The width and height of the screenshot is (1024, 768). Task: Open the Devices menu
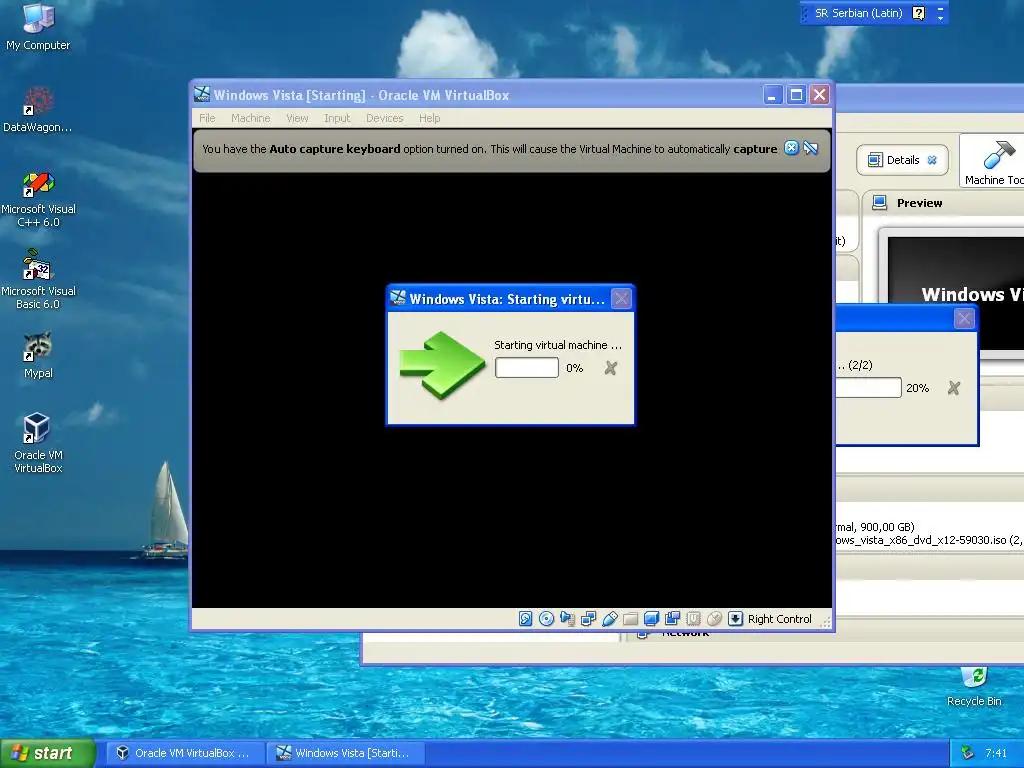tap(385, 118)
